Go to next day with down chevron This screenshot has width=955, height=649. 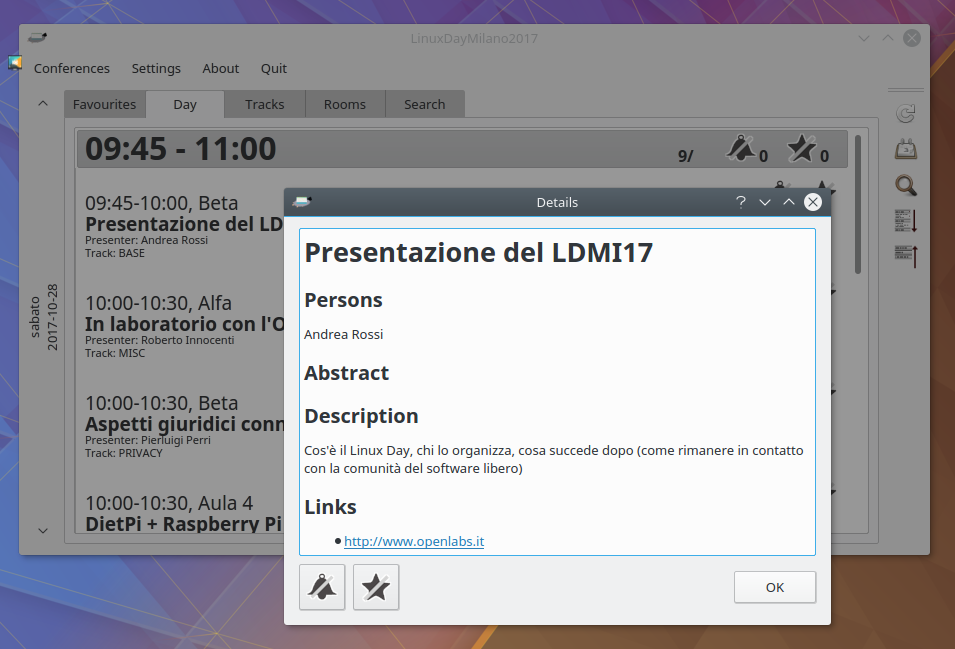point(43,531)
